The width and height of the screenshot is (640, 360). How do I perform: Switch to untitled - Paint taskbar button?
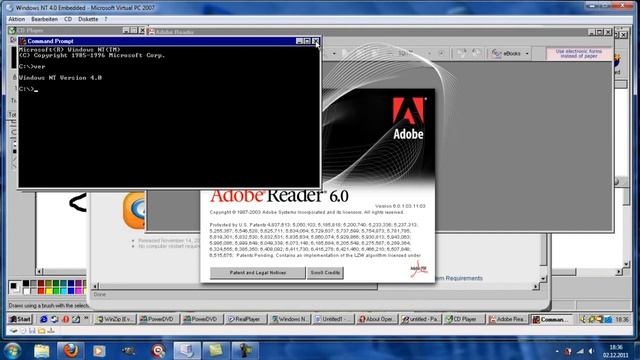[x=420, y=319]
